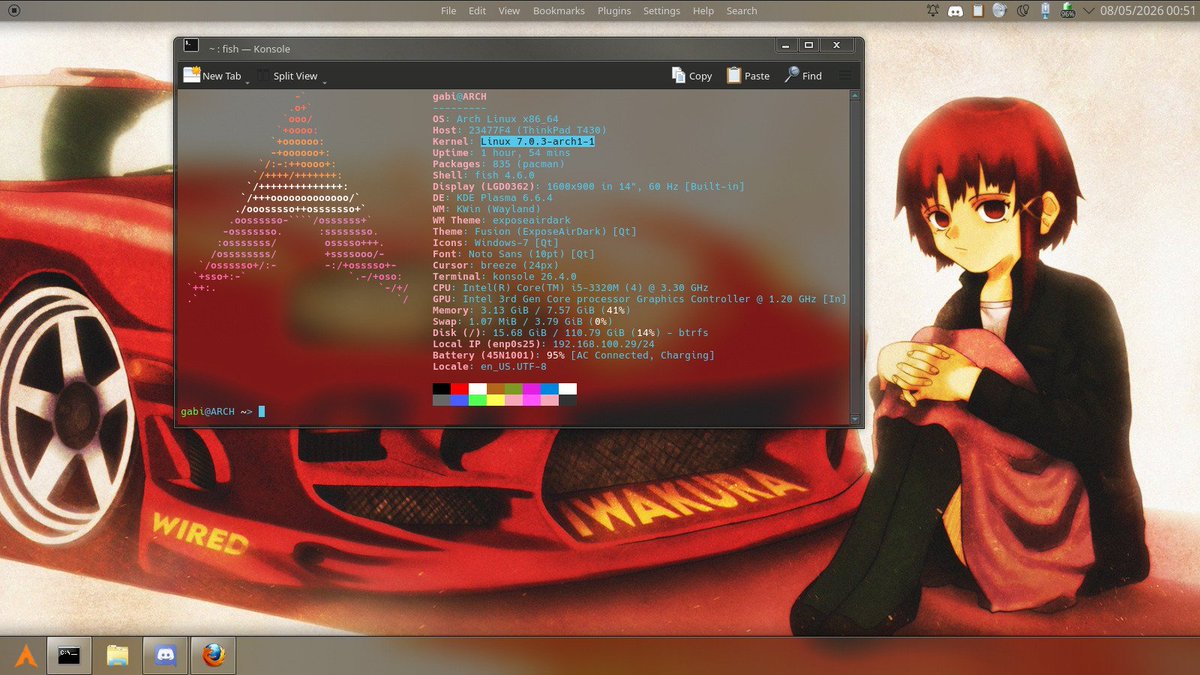This screenshot has height=675, width=1200.
Task: Click highlighted text 'Linux 7.0.3-arch1-1'
Action: [538, 142]
